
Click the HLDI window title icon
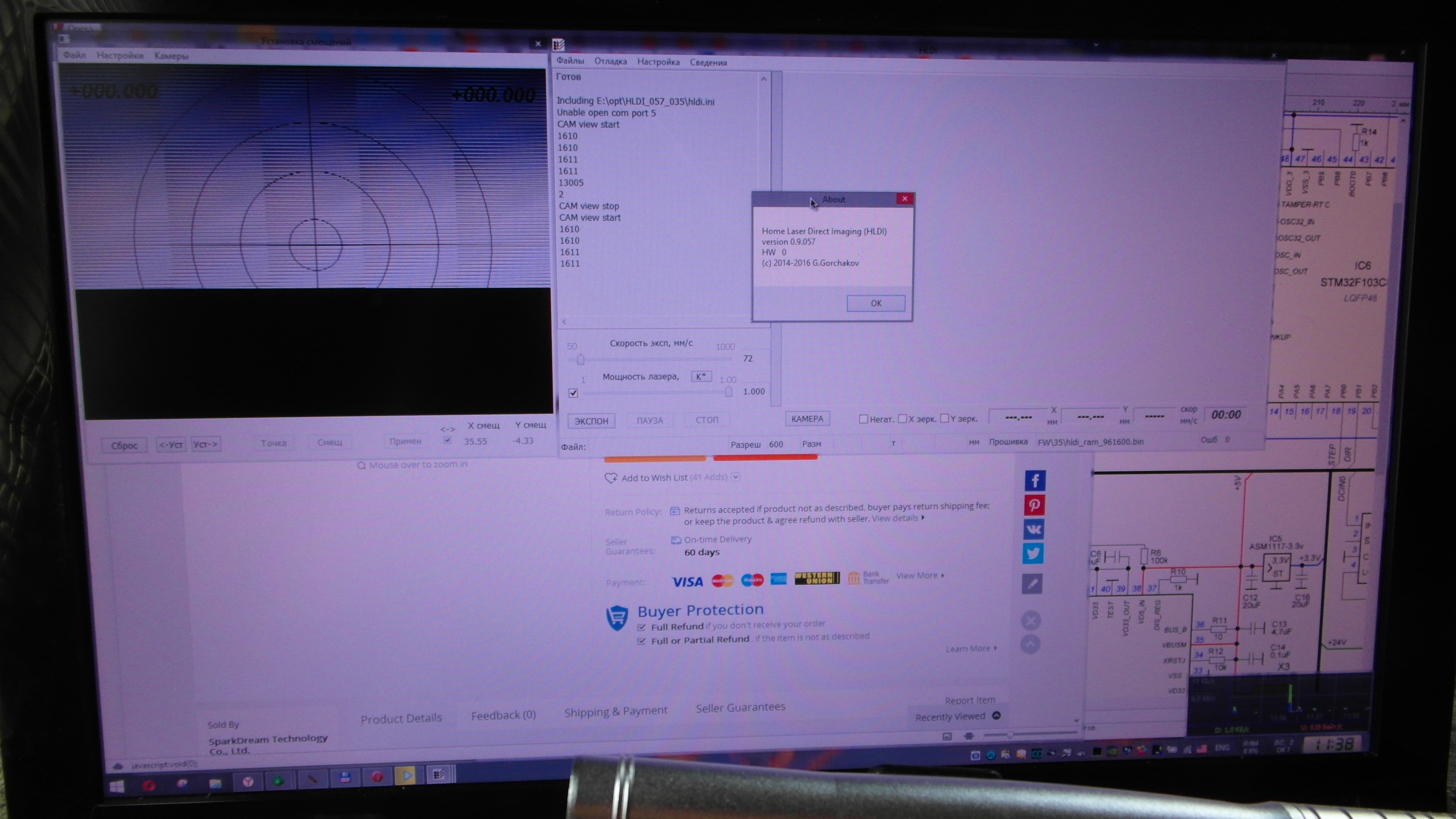[558, 44]
